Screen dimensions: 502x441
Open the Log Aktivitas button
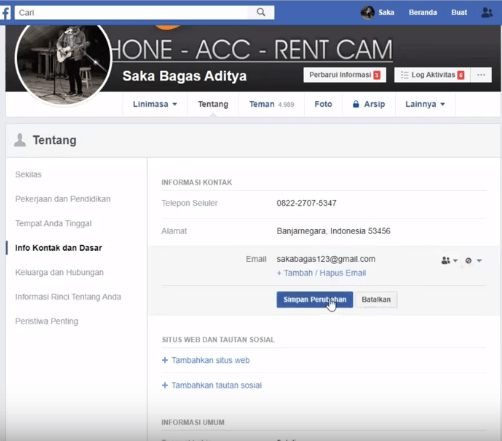432,75
